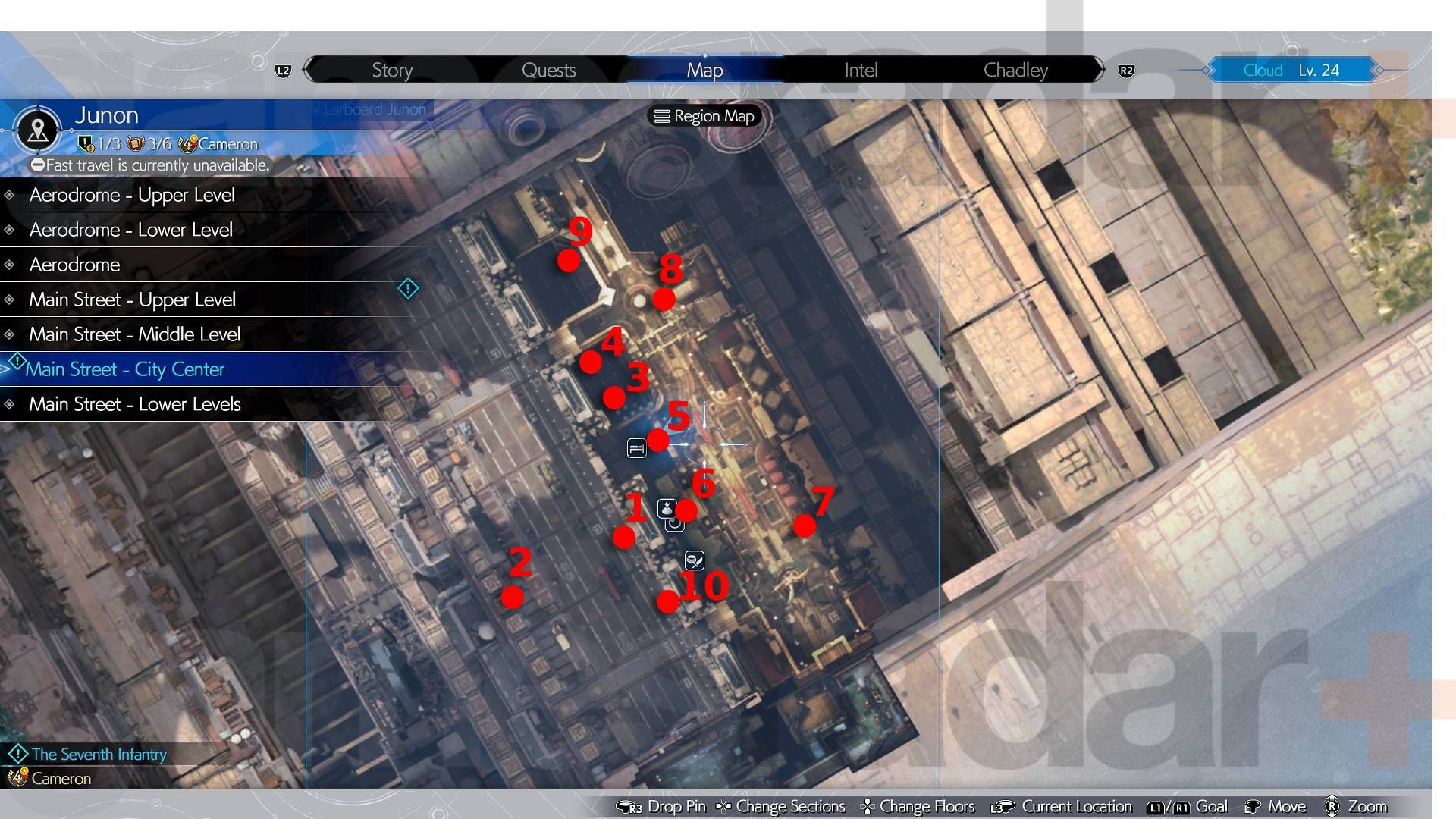
Task: Click the badge icon beside bottom Cameron
Action: [x=17, y=778]
